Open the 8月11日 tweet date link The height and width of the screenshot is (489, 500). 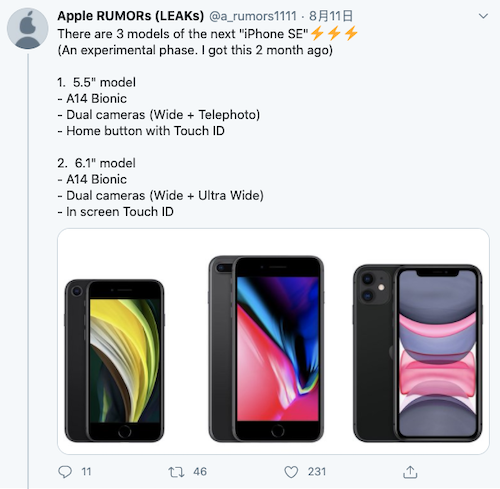[331, 16]
